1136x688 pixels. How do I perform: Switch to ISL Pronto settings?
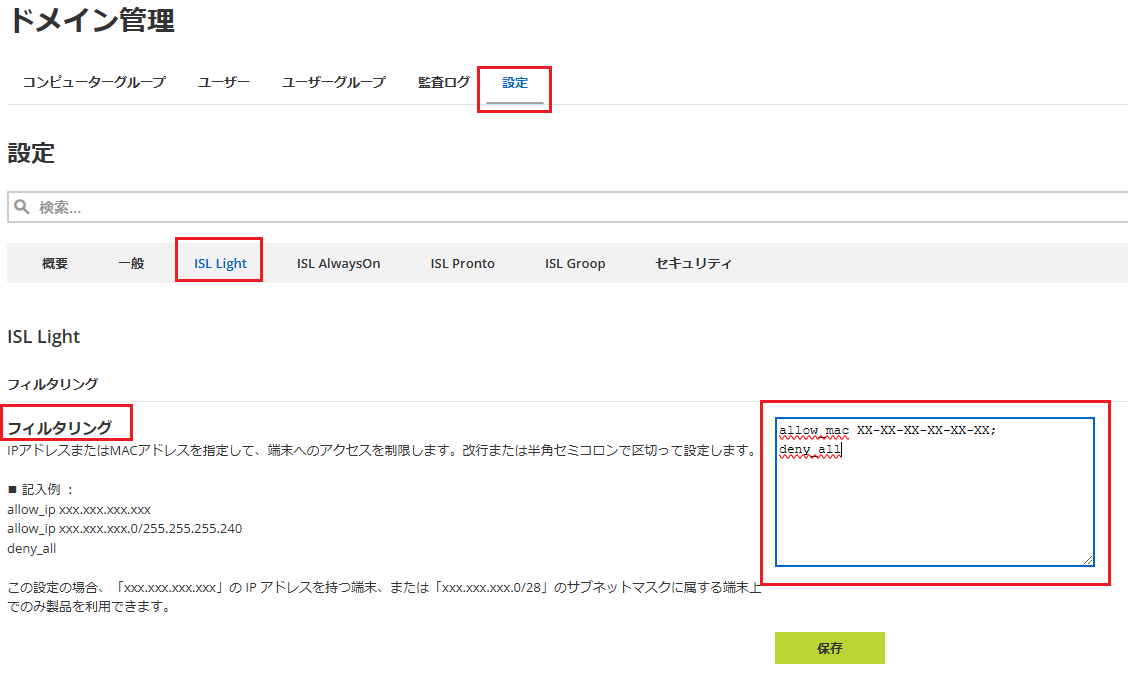point(462,264)
